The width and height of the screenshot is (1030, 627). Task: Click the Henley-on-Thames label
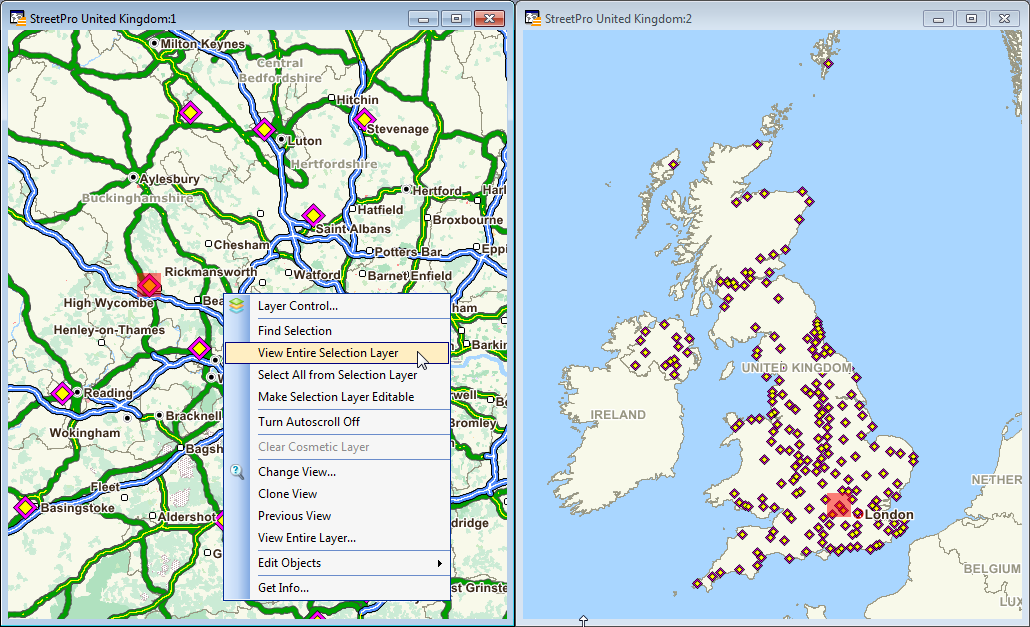(x=109, y=330)
